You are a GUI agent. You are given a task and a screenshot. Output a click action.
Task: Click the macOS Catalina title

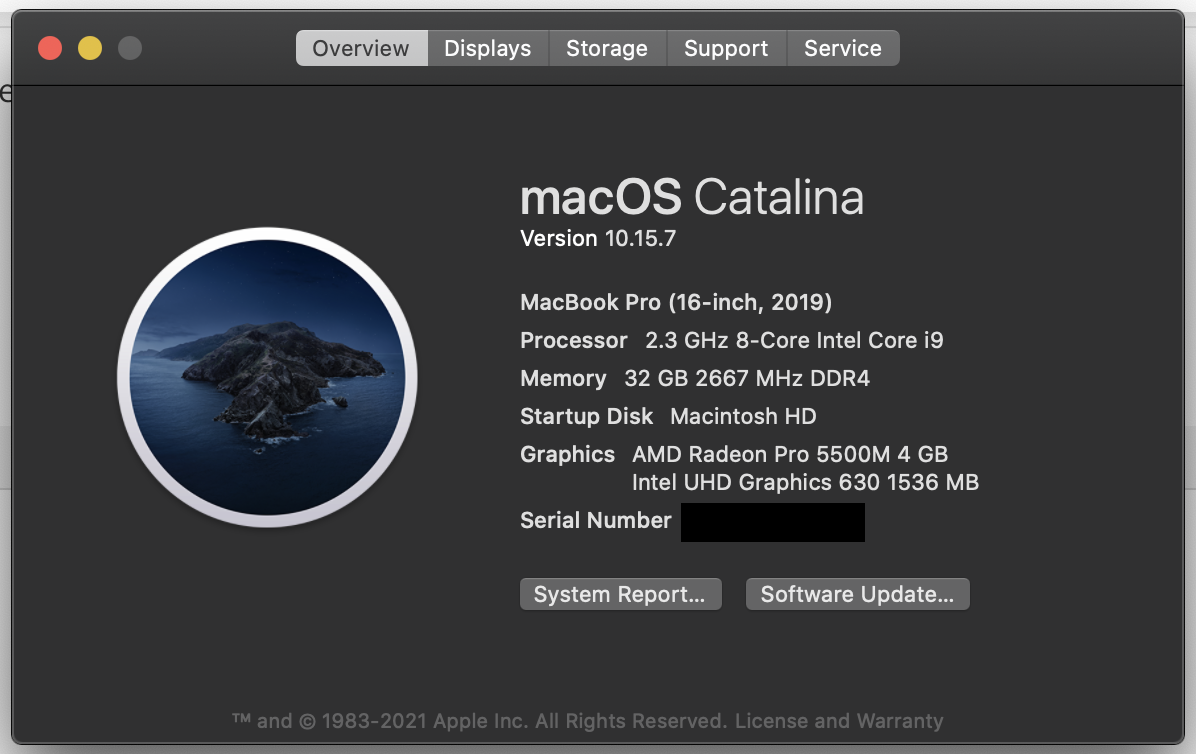691,197
